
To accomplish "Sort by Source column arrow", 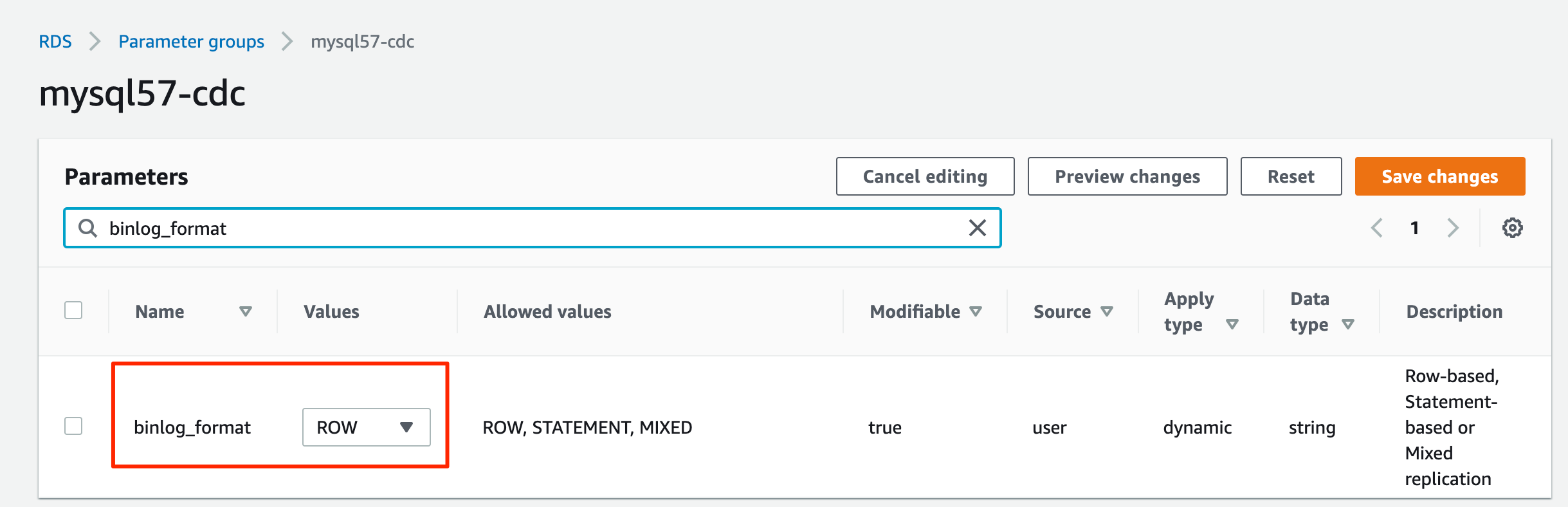I will 1107,311.
